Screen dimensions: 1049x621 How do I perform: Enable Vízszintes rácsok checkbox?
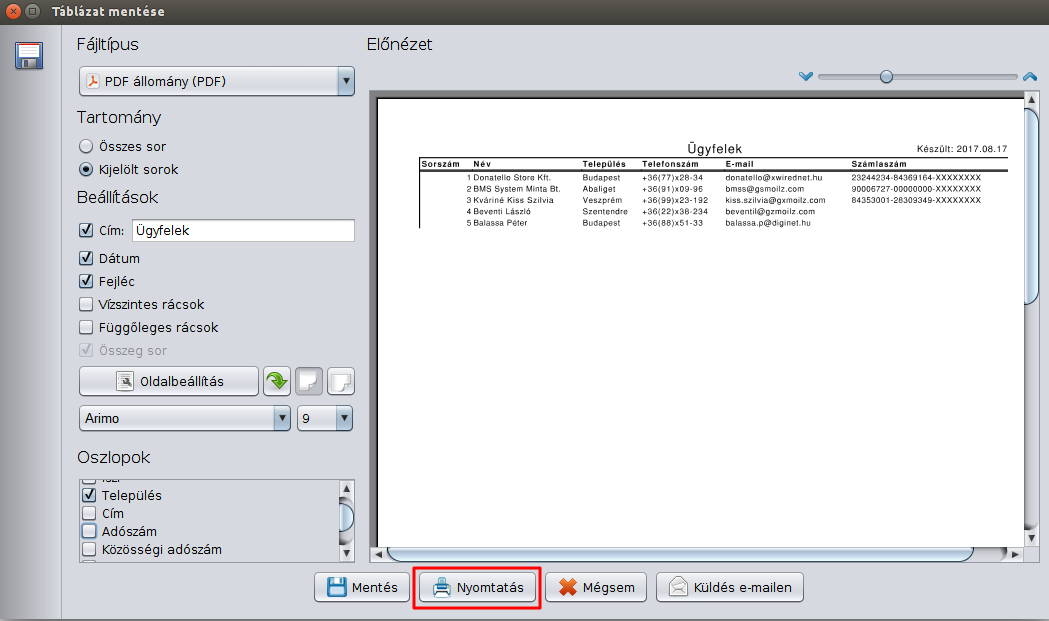pyautogui.click(x=86, y=304)
